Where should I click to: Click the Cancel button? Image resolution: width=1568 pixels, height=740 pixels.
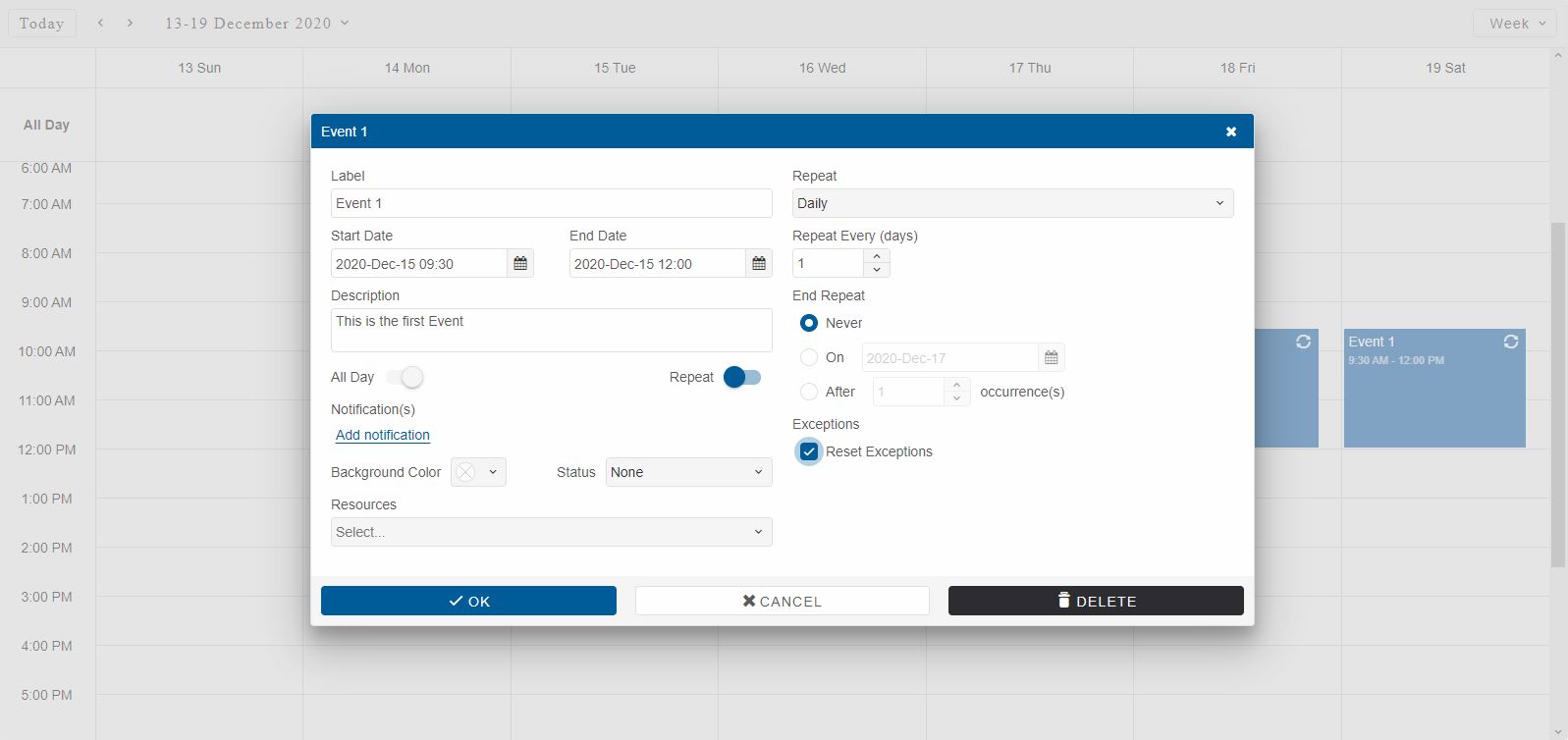(782, 601)
